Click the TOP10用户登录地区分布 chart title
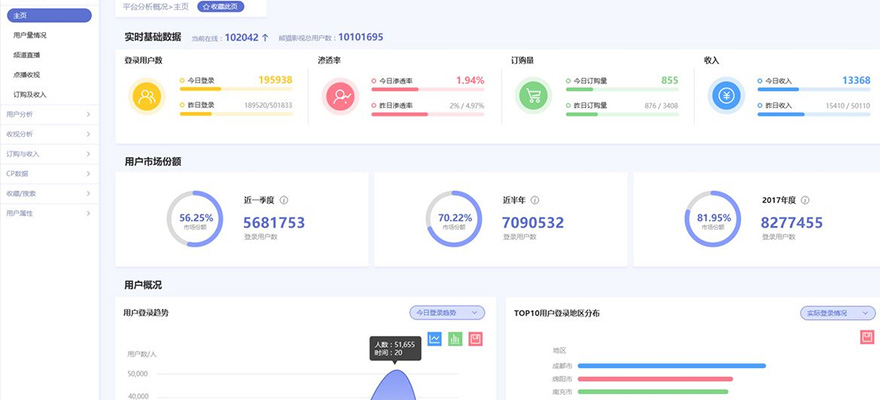 click(x=557, y=313)
